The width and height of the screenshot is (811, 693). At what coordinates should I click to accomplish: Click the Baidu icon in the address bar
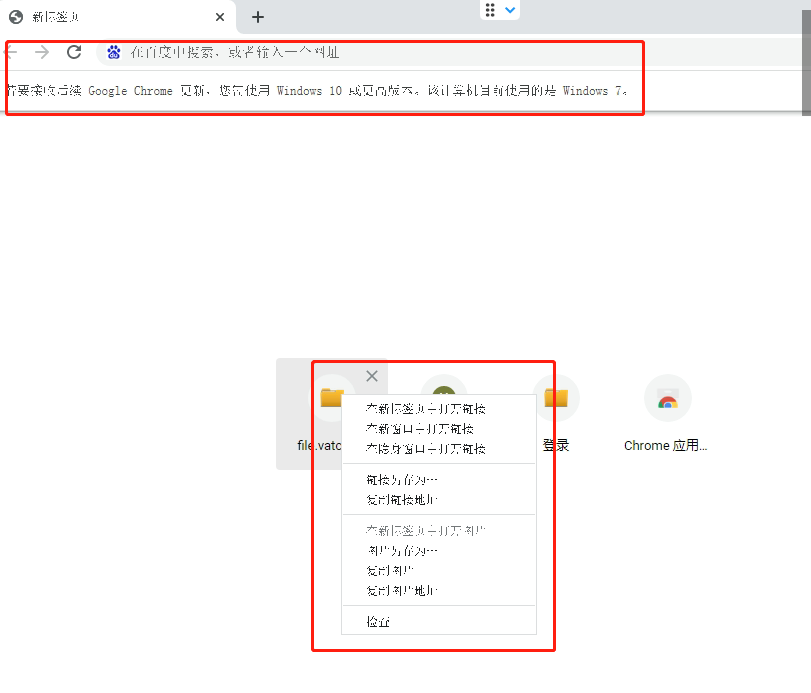tap(112, 51)
